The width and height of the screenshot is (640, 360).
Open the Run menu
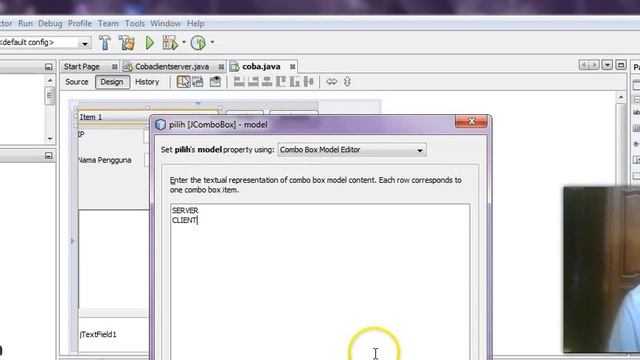pyautogui.click(x=25, y=23)
